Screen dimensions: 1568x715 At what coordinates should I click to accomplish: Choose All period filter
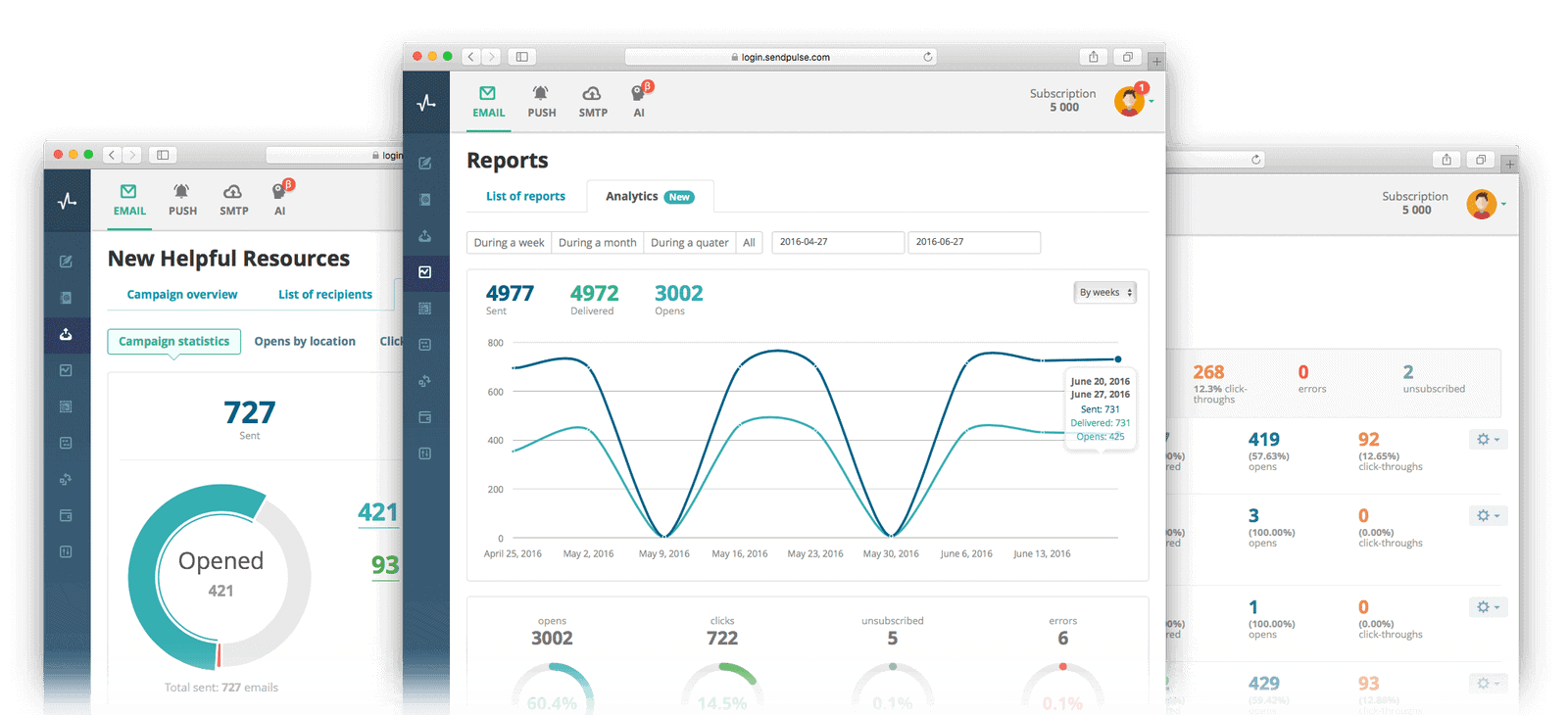tap(749, 243)
